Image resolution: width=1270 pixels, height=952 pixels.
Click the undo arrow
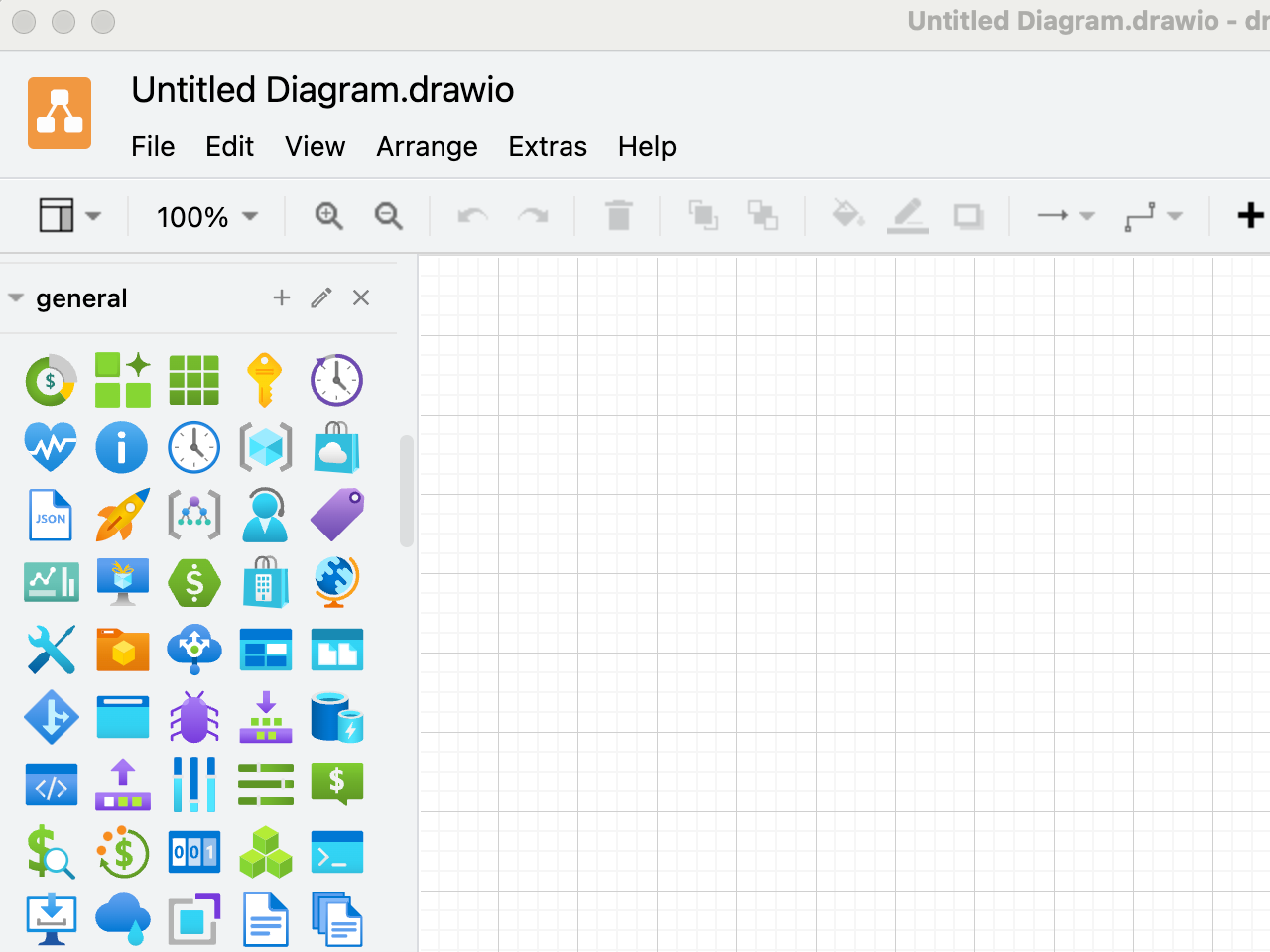click(472, 215)
